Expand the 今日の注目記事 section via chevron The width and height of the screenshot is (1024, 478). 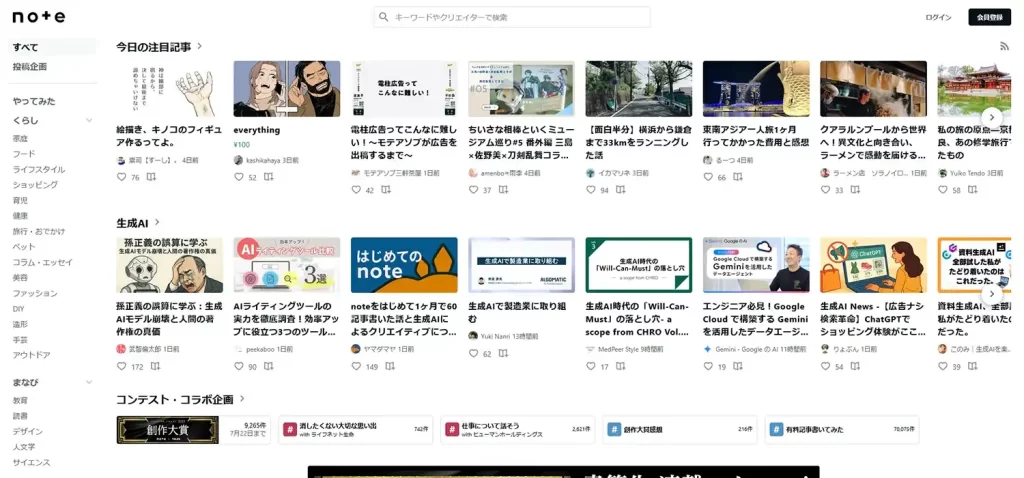pyautogui.click(x=200, y=46)
